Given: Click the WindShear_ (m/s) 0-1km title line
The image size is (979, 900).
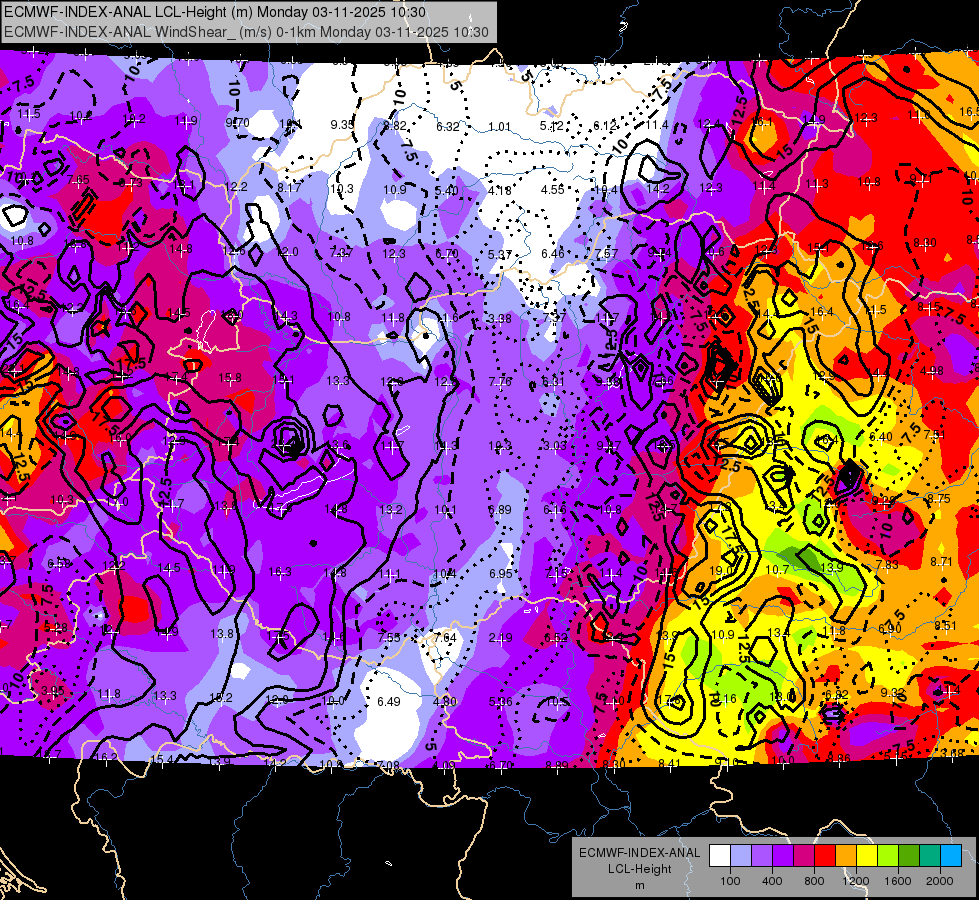Looking at the screenshot, I should [246, 32].
